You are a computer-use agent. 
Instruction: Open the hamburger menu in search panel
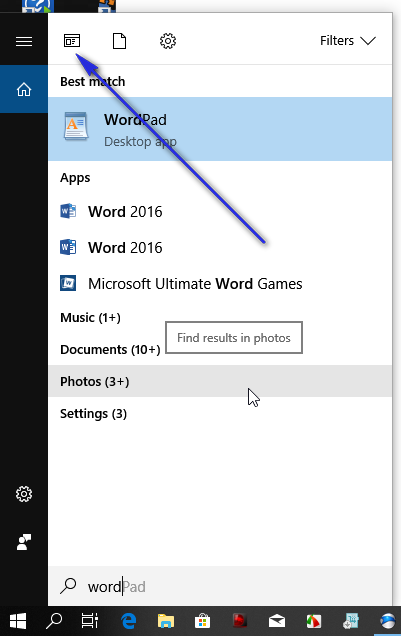pyautogui.click(x=24, y=41)
